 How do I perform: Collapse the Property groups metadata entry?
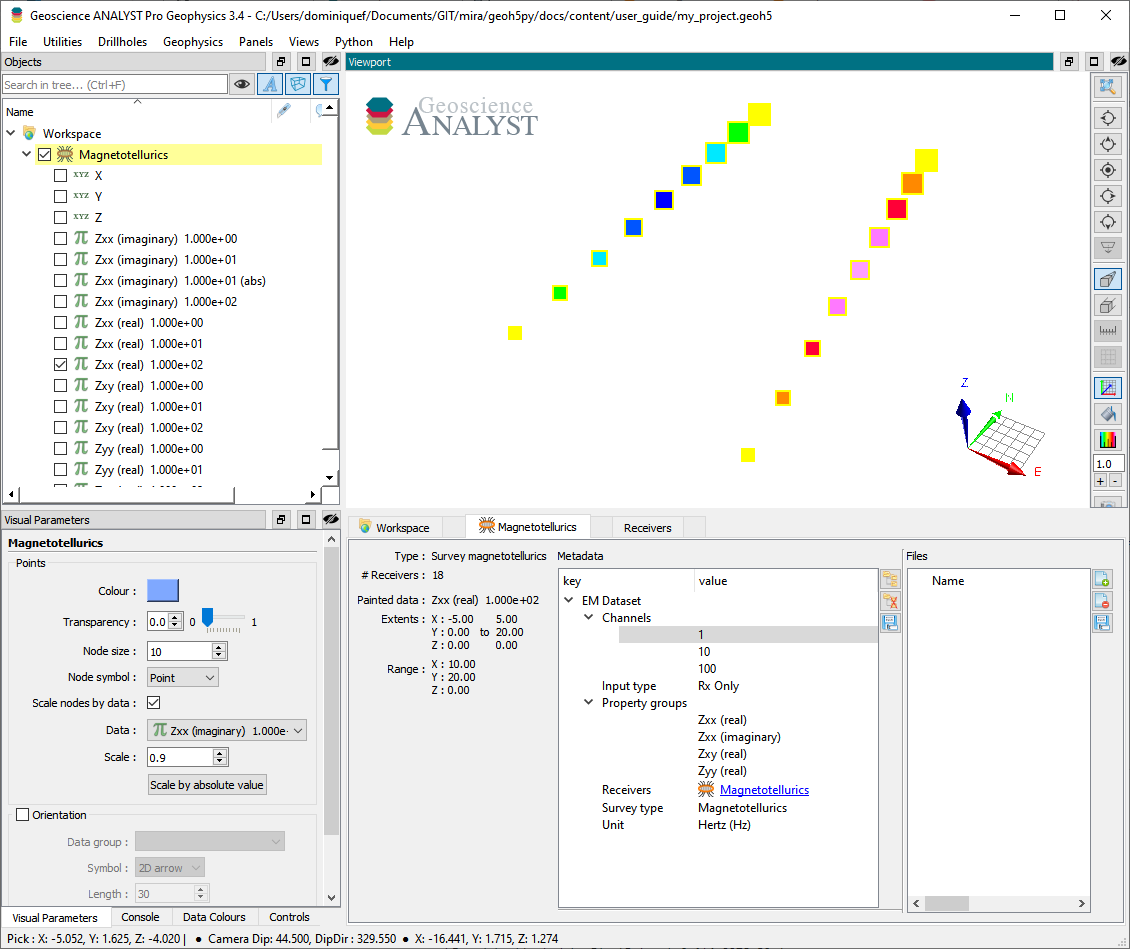click(x=589, y=703)
